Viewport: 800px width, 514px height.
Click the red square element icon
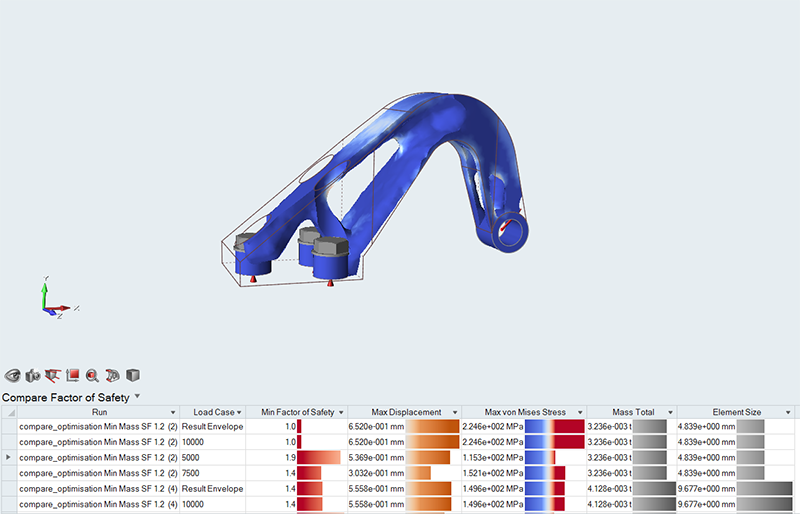tap(73, 376)
